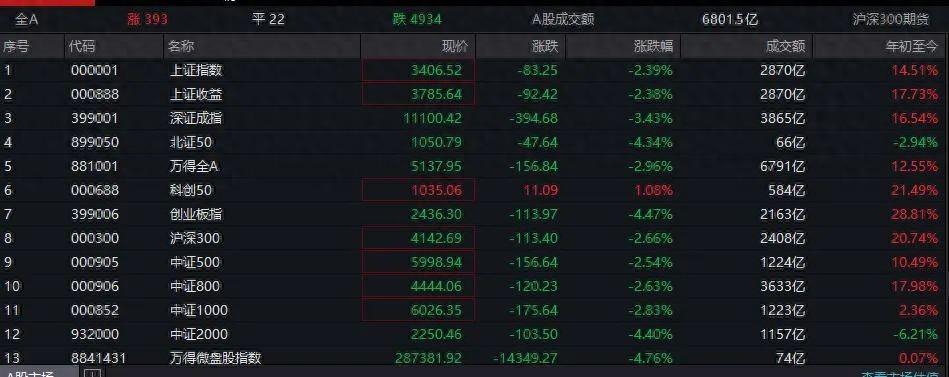Click the 涨跌 column header
Screen dimensions: 949x377
click(545, 46)
